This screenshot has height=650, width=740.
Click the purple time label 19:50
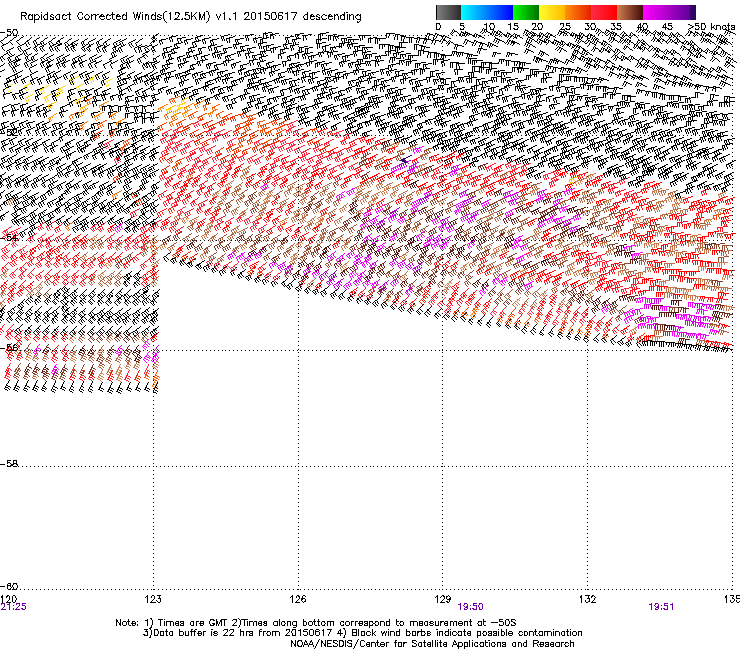(x=471, y=607)
